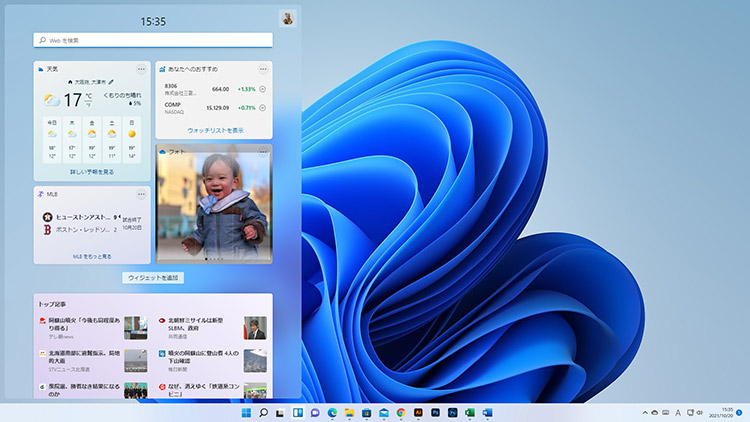Add 8306 stock to watchlist with plus
Viewport: 750px width, 422px height.
click(x=262, y=89)
